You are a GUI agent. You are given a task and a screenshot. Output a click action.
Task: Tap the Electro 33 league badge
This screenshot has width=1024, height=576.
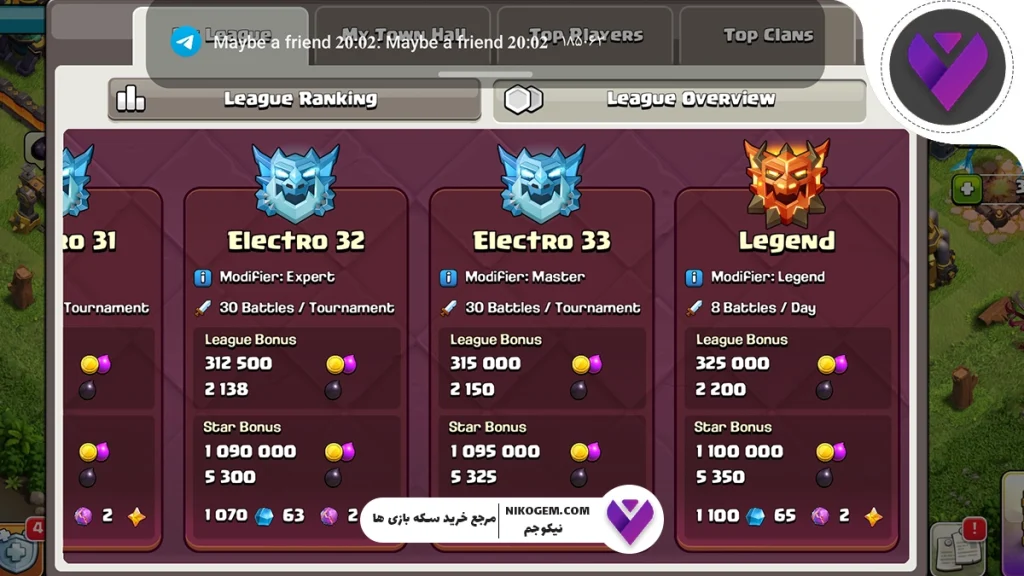541,183
